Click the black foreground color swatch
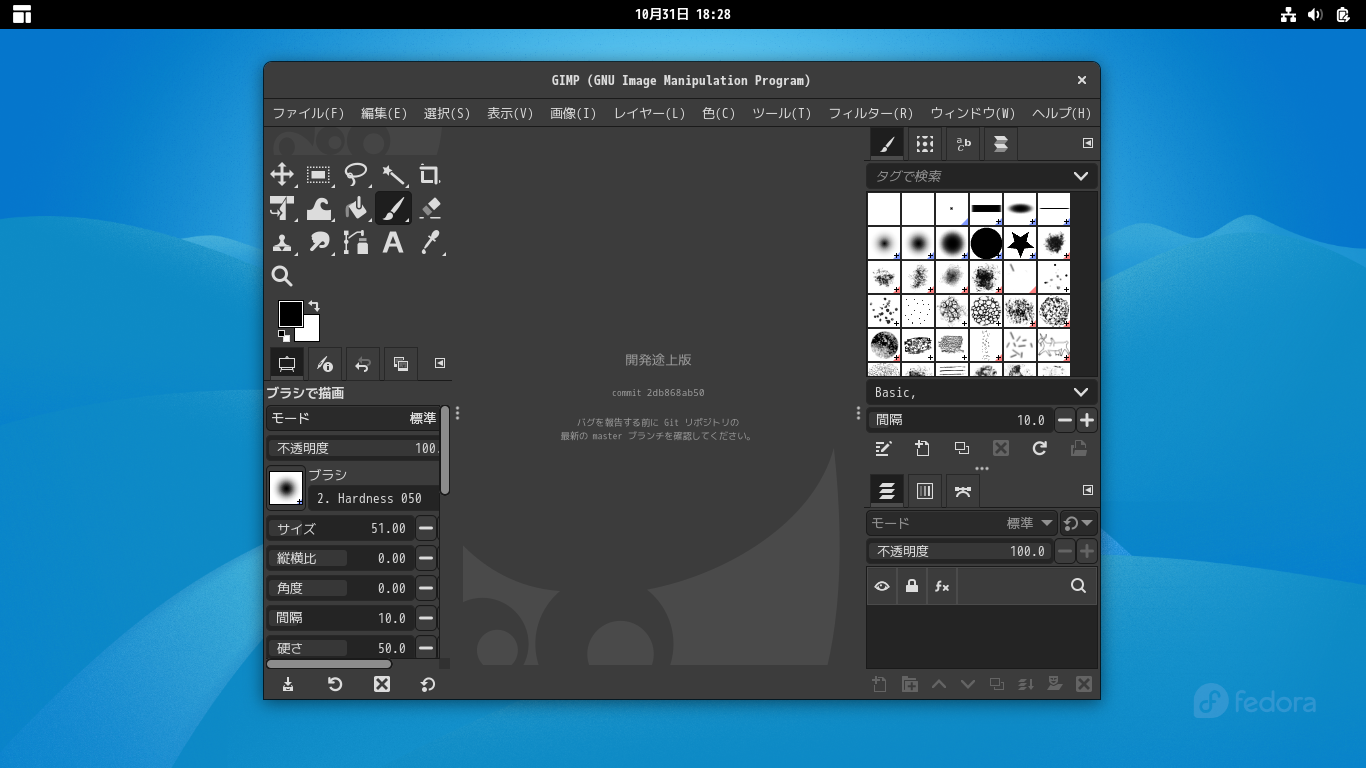 coord(290,314)
